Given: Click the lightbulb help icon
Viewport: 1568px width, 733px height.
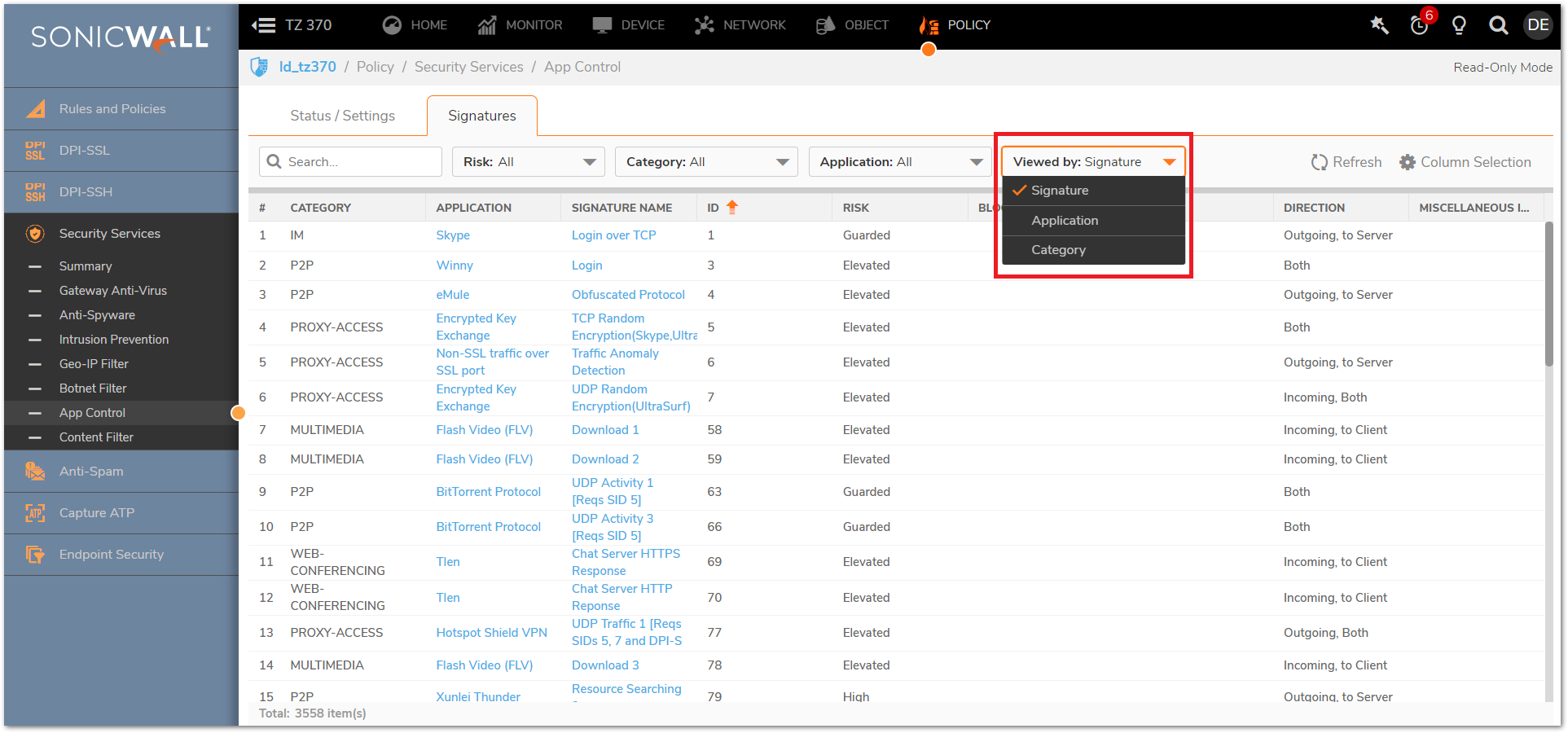Looking at the screenshot, I should [x=1459, y=25].
